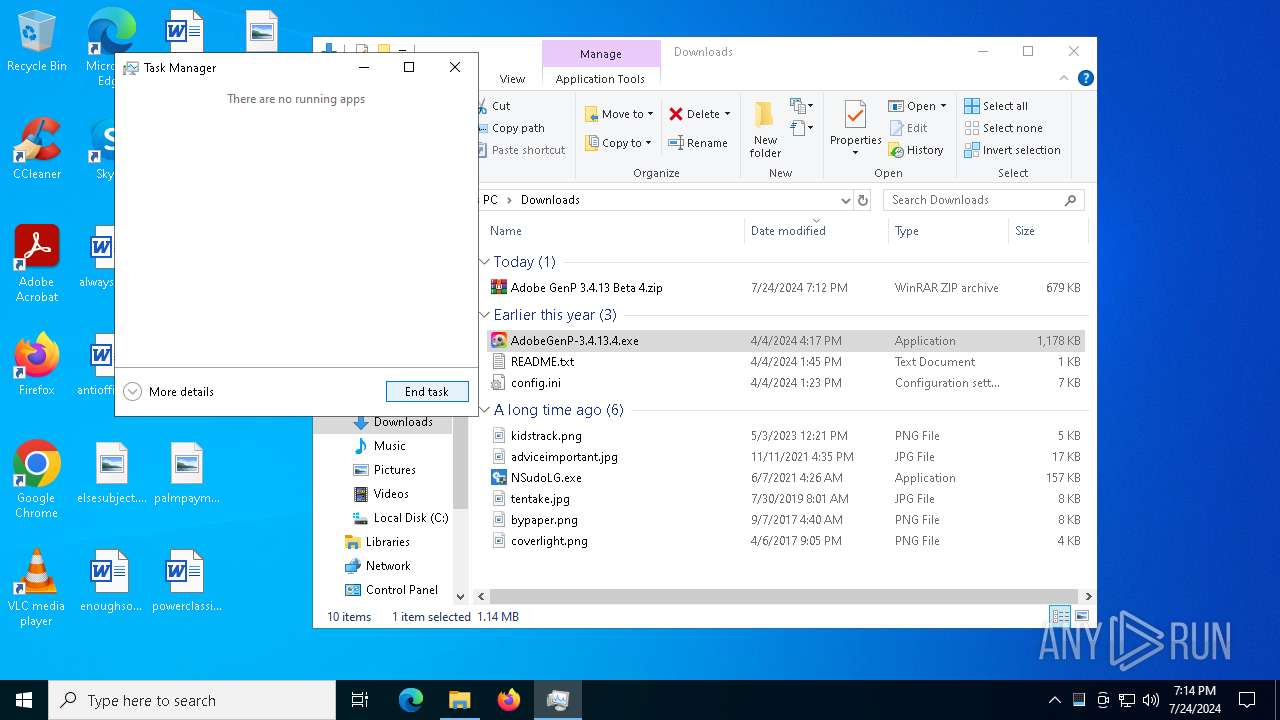Image resolution: width=1280 pixels, height=720 pixels.
Task: Click the Task Manager taskbar icon
Action: 558,700
